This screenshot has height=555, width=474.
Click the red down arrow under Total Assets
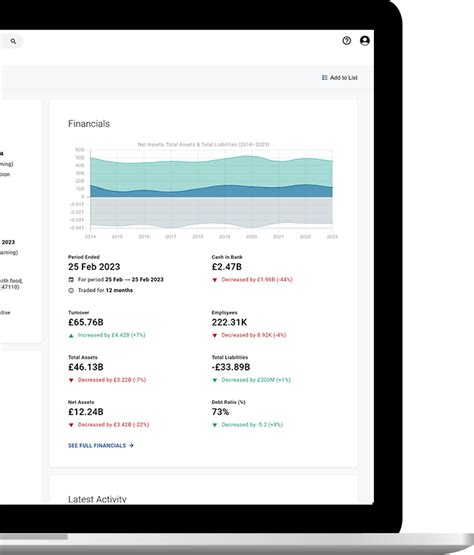pos(71,381)
